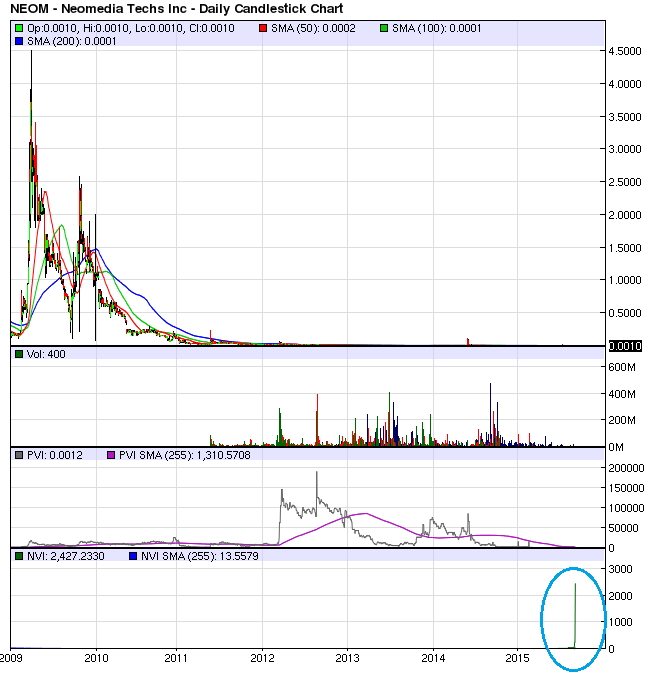650x689 pixels.
Task: Click the 200M volume axis label
Action: 621,421
